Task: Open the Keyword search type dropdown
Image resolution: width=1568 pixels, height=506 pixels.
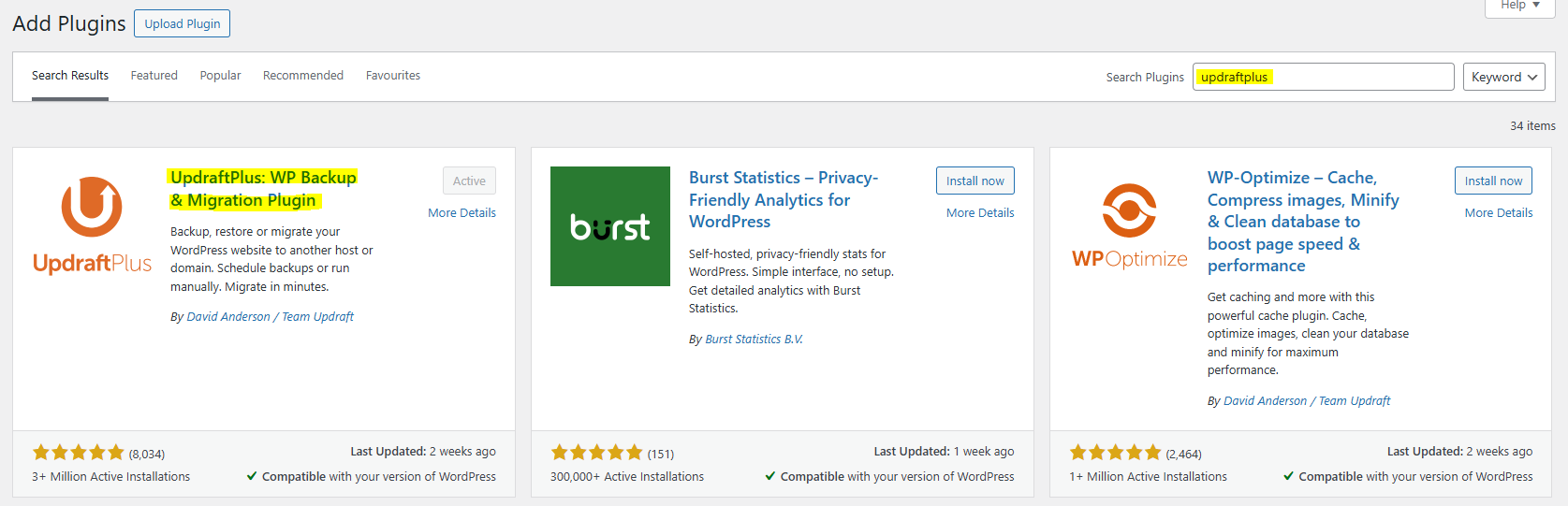Action: 1503,77
